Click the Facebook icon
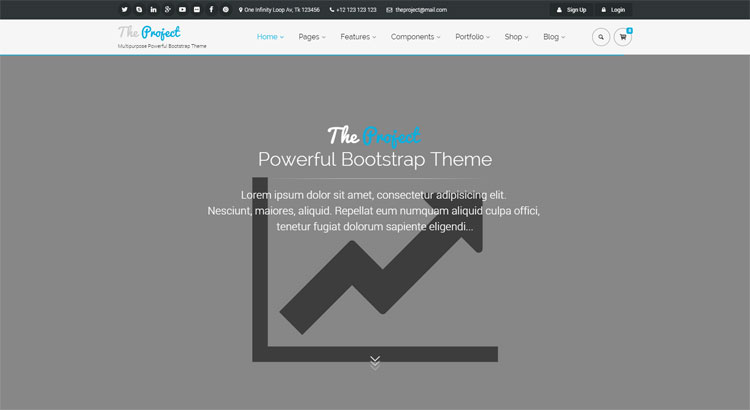 [211, 10]
